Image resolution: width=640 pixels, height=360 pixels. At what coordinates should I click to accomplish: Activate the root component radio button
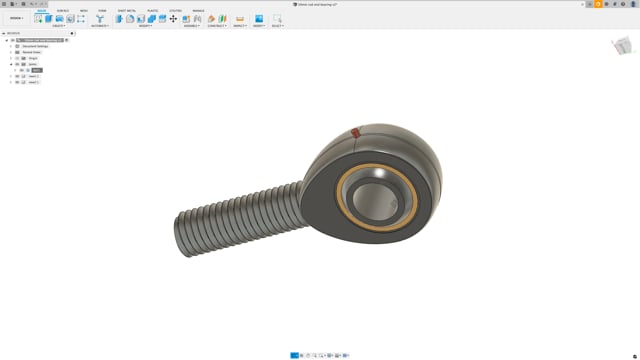coord(67,40)
